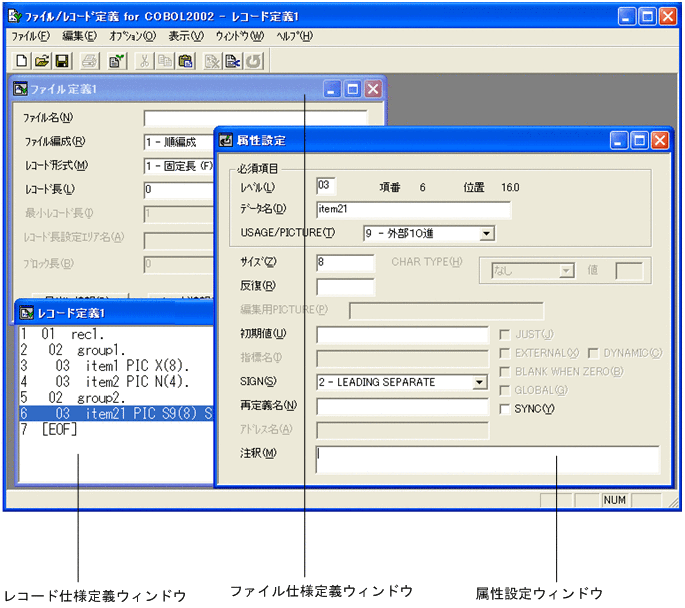Toggle the GLOBAL(G) checkbox

point(505,390)
